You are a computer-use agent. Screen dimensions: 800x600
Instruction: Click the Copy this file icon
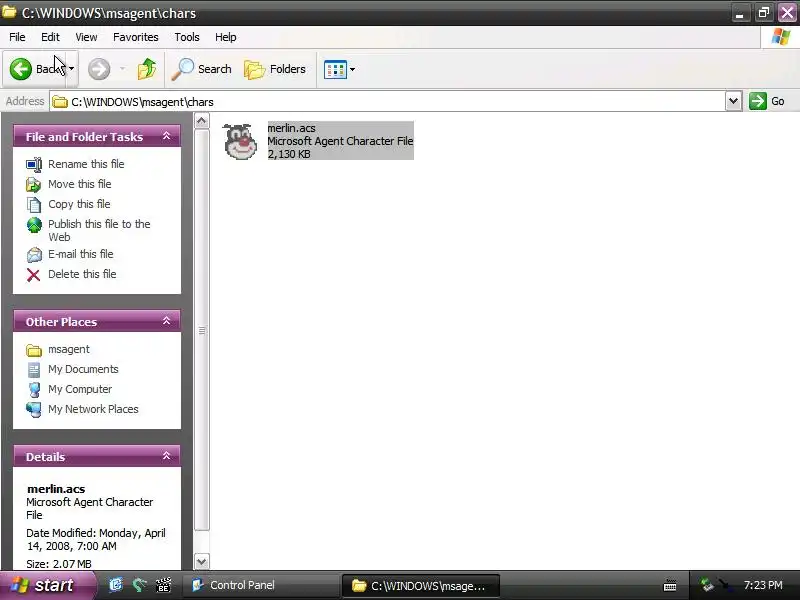point(34,205)
